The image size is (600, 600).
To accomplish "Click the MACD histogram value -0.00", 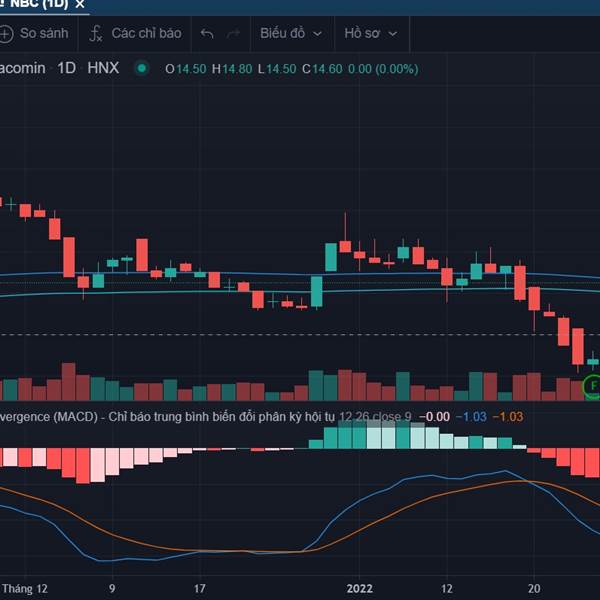I will (x=434, y=417).
